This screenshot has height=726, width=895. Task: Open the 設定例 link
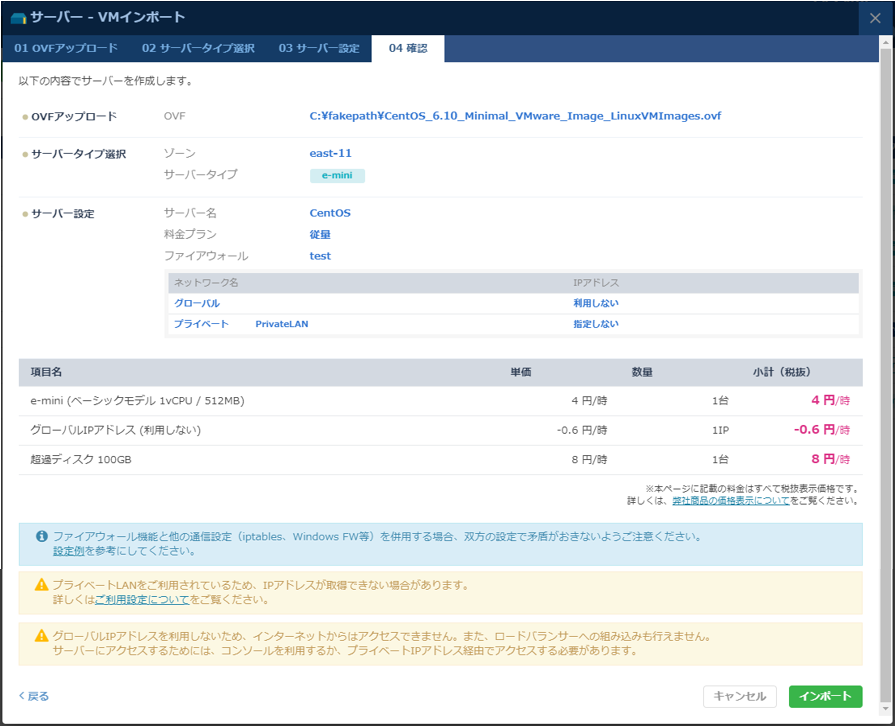(70, 551)
